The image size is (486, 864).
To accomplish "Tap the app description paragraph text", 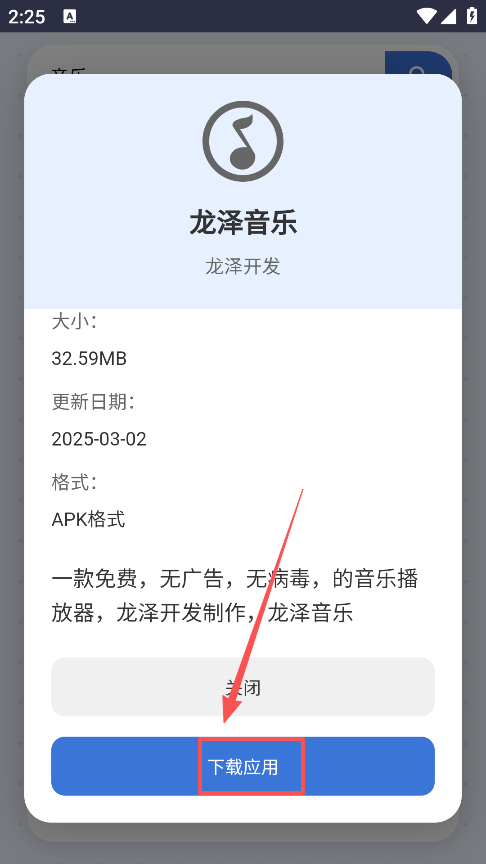I will tap(235, 596).
